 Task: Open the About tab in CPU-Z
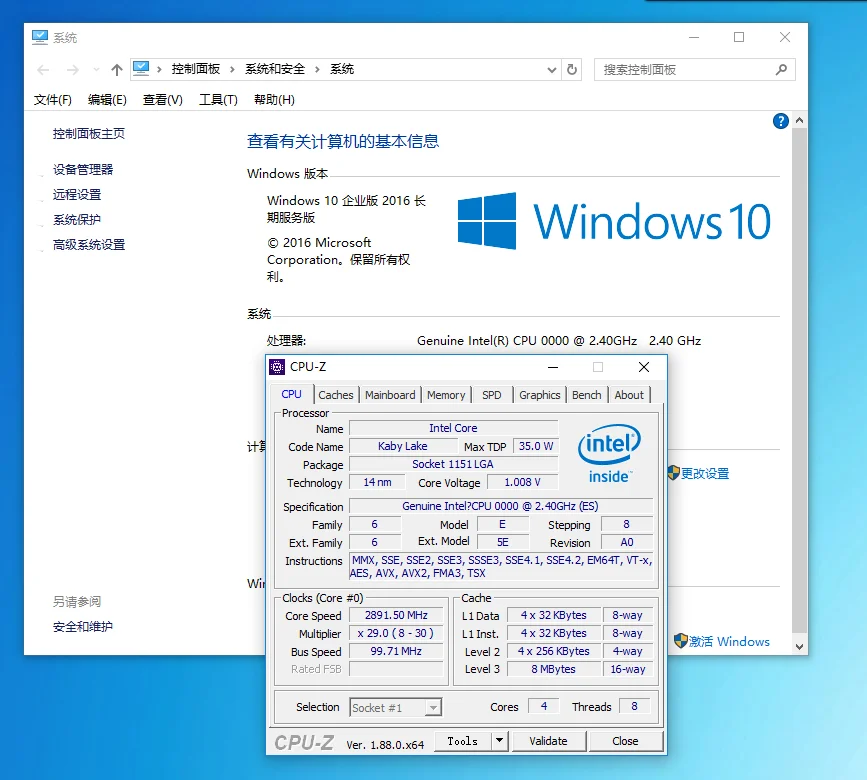(629, 395)
